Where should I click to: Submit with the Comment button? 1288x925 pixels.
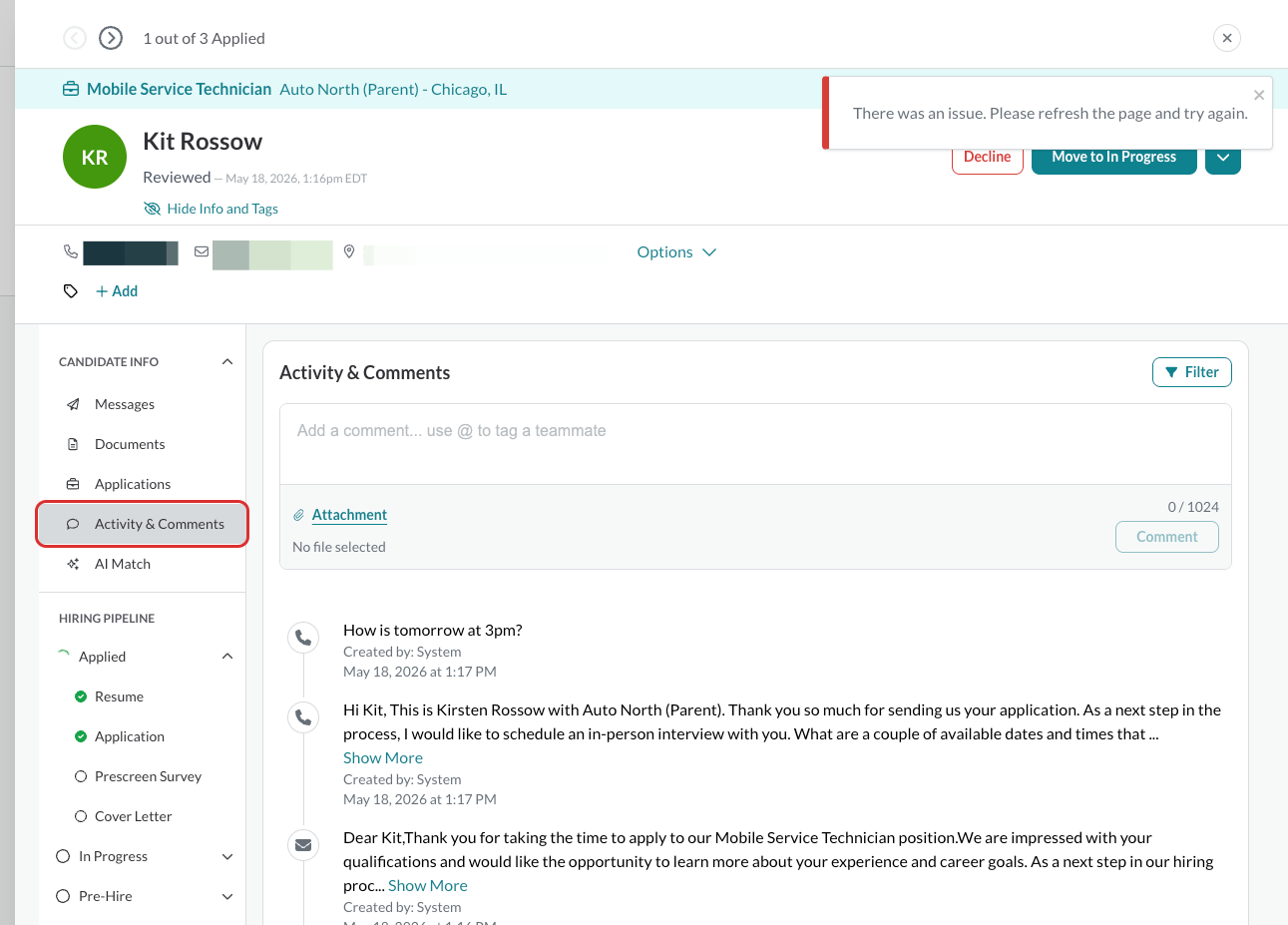coord(1167,537)
